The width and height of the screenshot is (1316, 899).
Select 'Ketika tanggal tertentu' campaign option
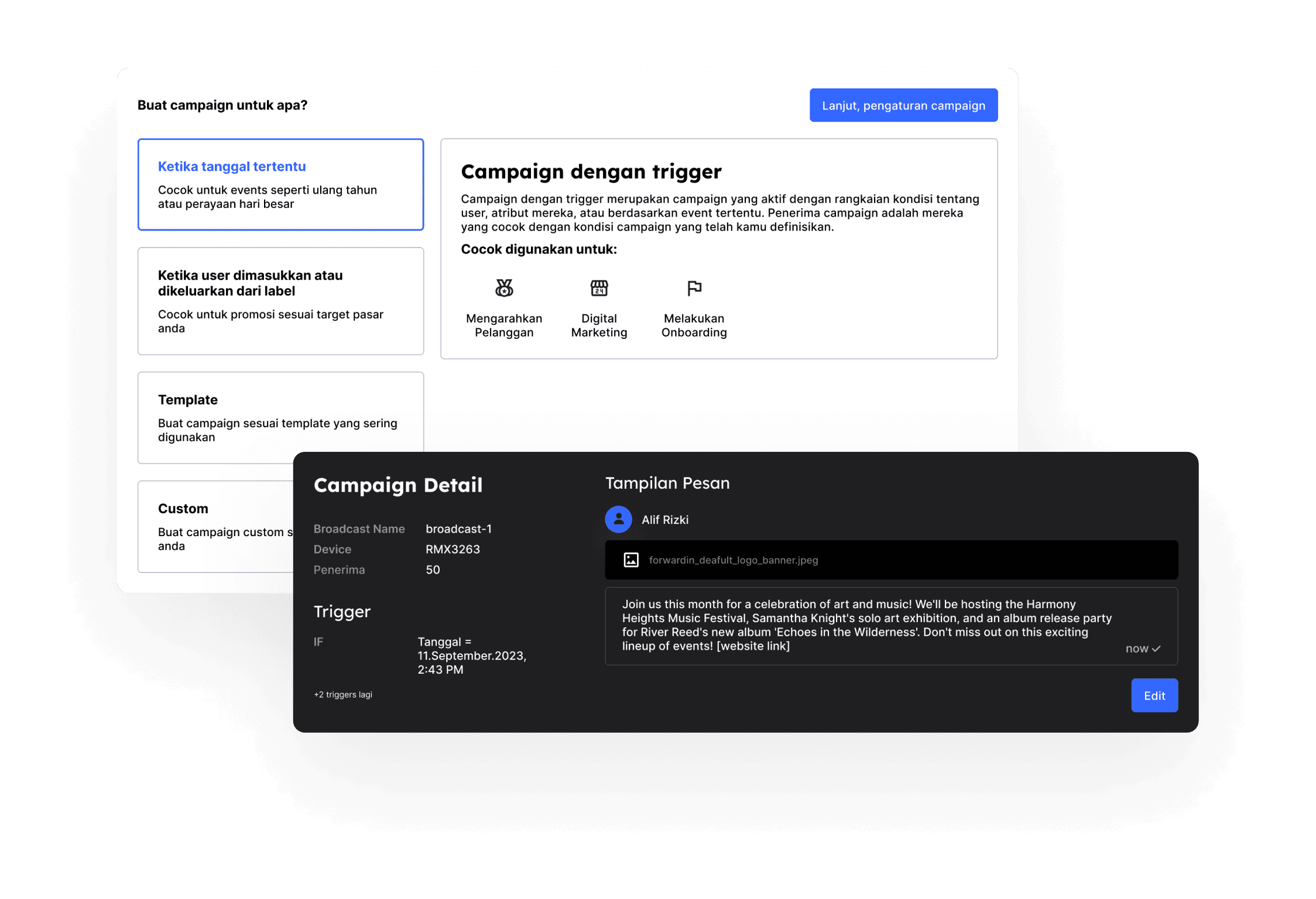[280, 184]
